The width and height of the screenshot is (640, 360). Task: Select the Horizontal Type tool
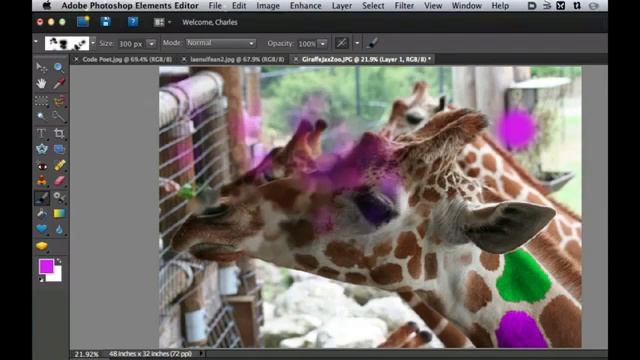(x=41, y=133)
